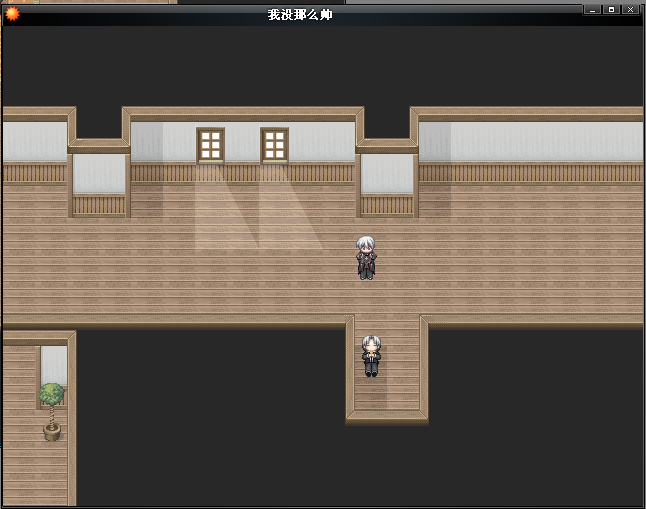
Task: Close the game window
Action: click(630, 9)
